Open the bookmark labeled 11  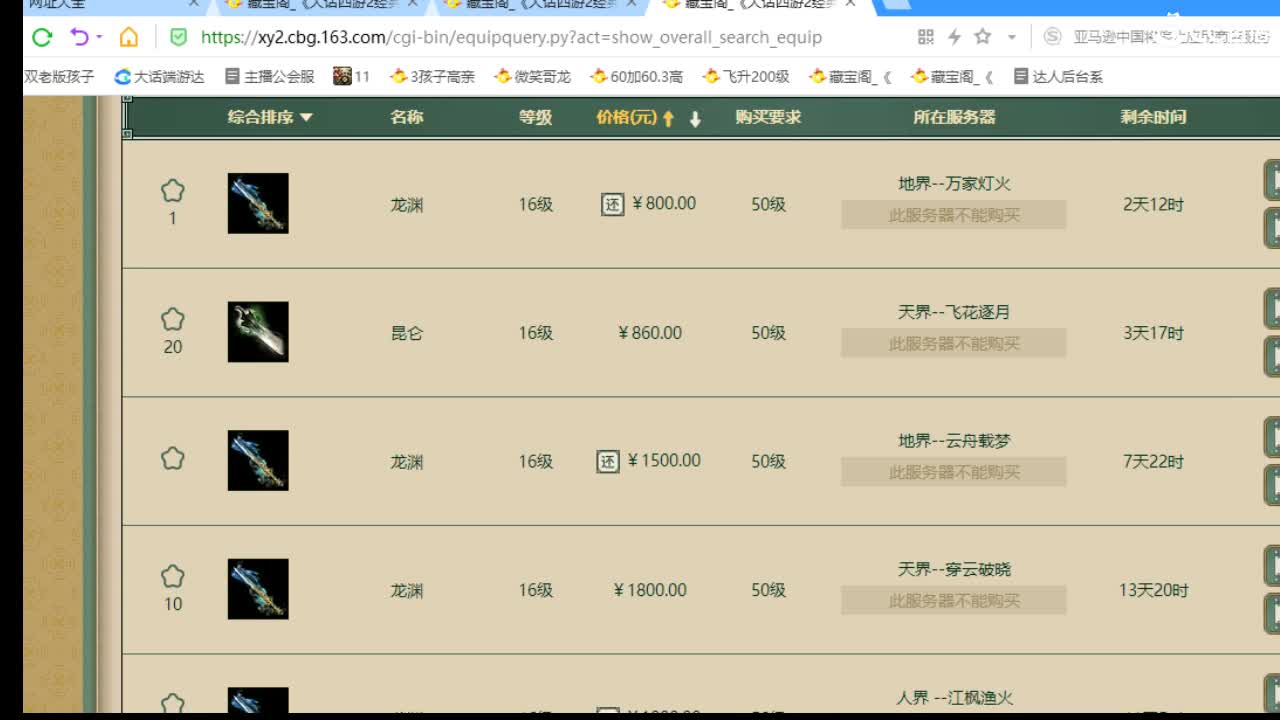352,76
